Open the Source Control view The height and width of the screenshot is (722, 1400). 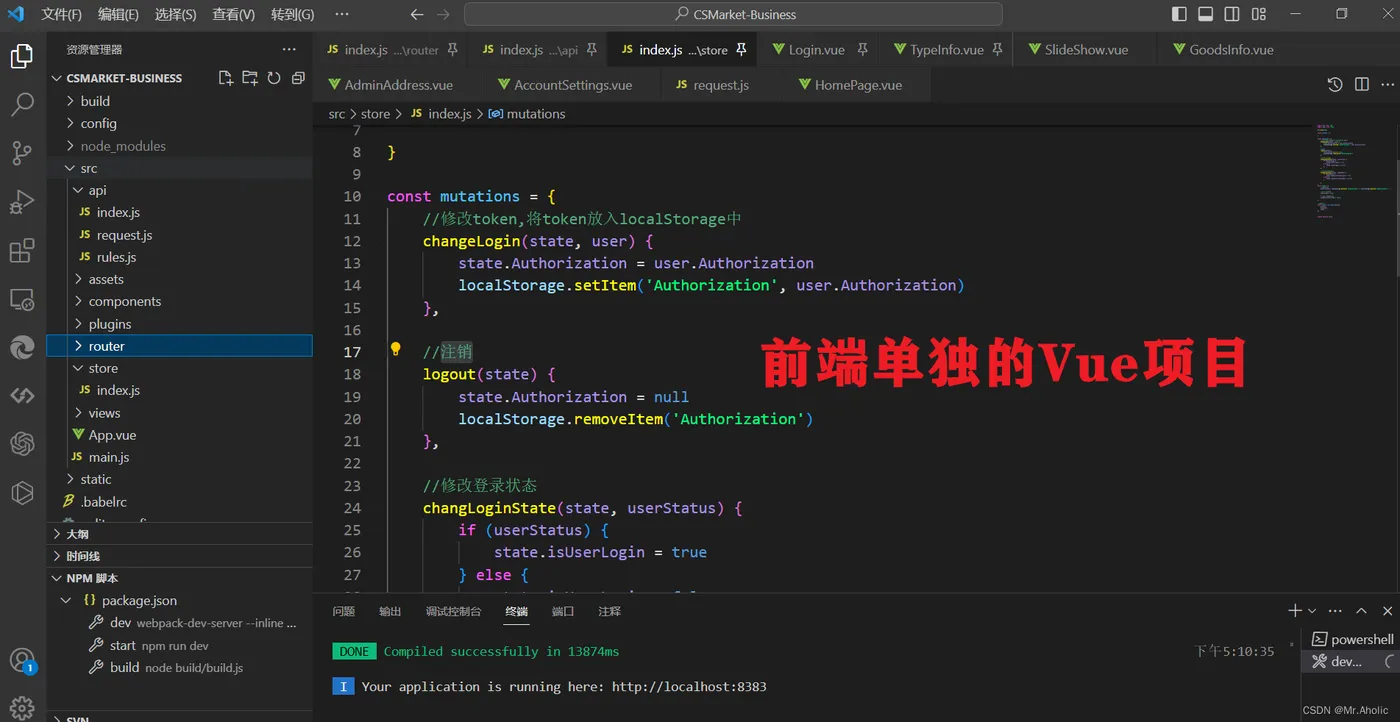[x=22, y=153]
